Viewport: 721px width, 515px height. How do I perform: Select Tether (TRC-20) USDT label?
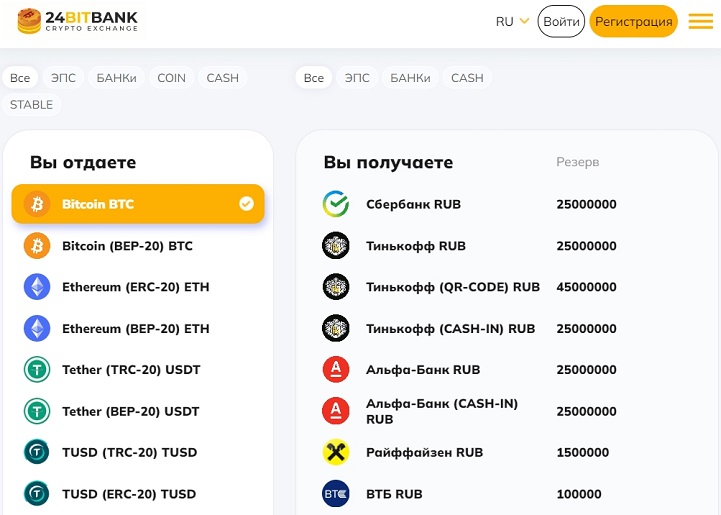tap(131, 370)
